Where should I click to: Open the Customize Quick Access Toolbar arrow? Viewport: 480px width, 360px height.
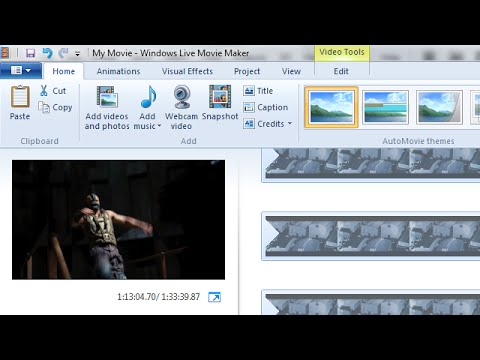tap(77, 54)
